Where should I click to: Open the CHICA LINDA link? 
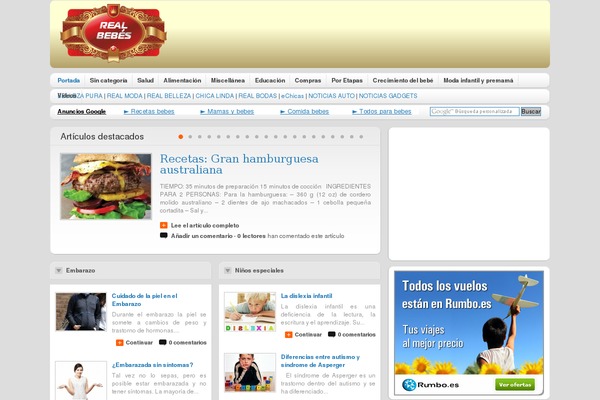click(215, 96)
